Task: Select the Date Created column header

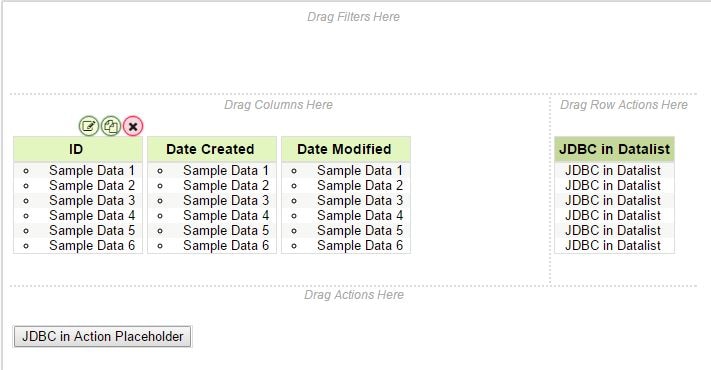Action: pyautogui.click(x=212, y=149)
